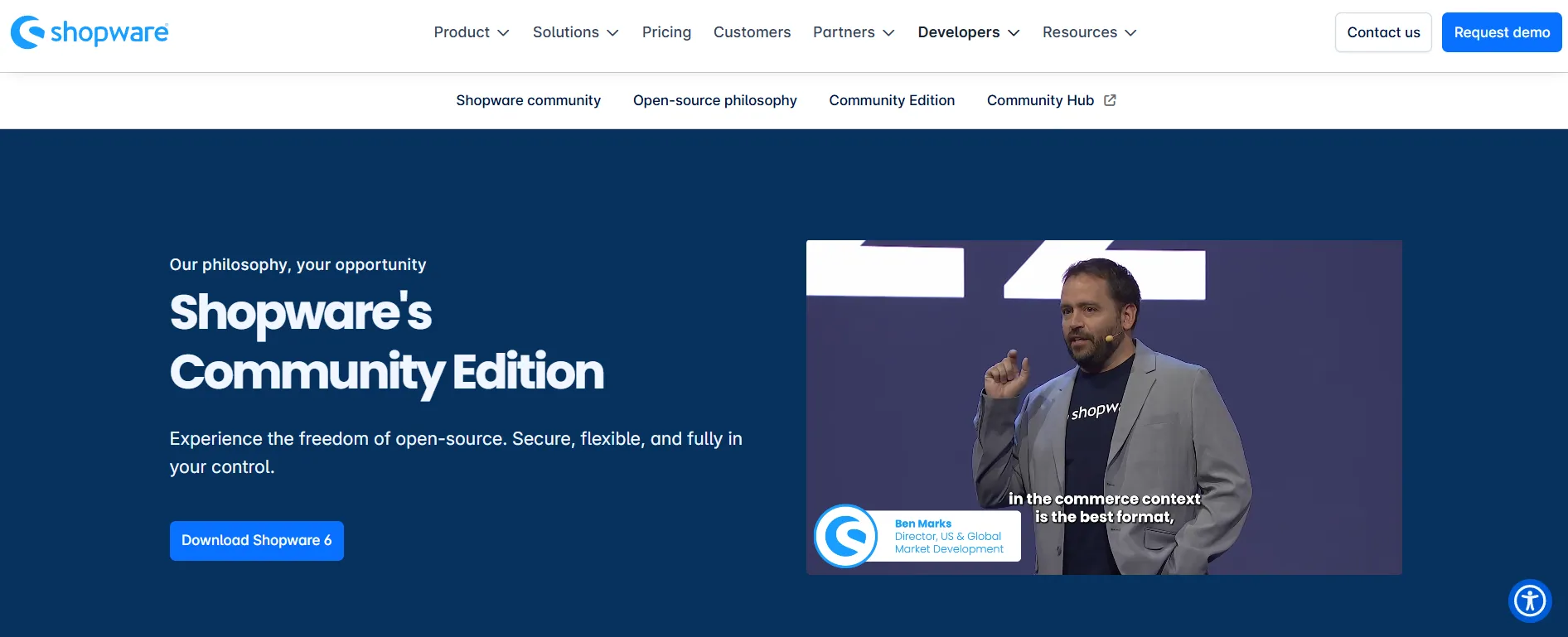
Task: Go to the Pricing page
Action: click(x=666, y=32)
